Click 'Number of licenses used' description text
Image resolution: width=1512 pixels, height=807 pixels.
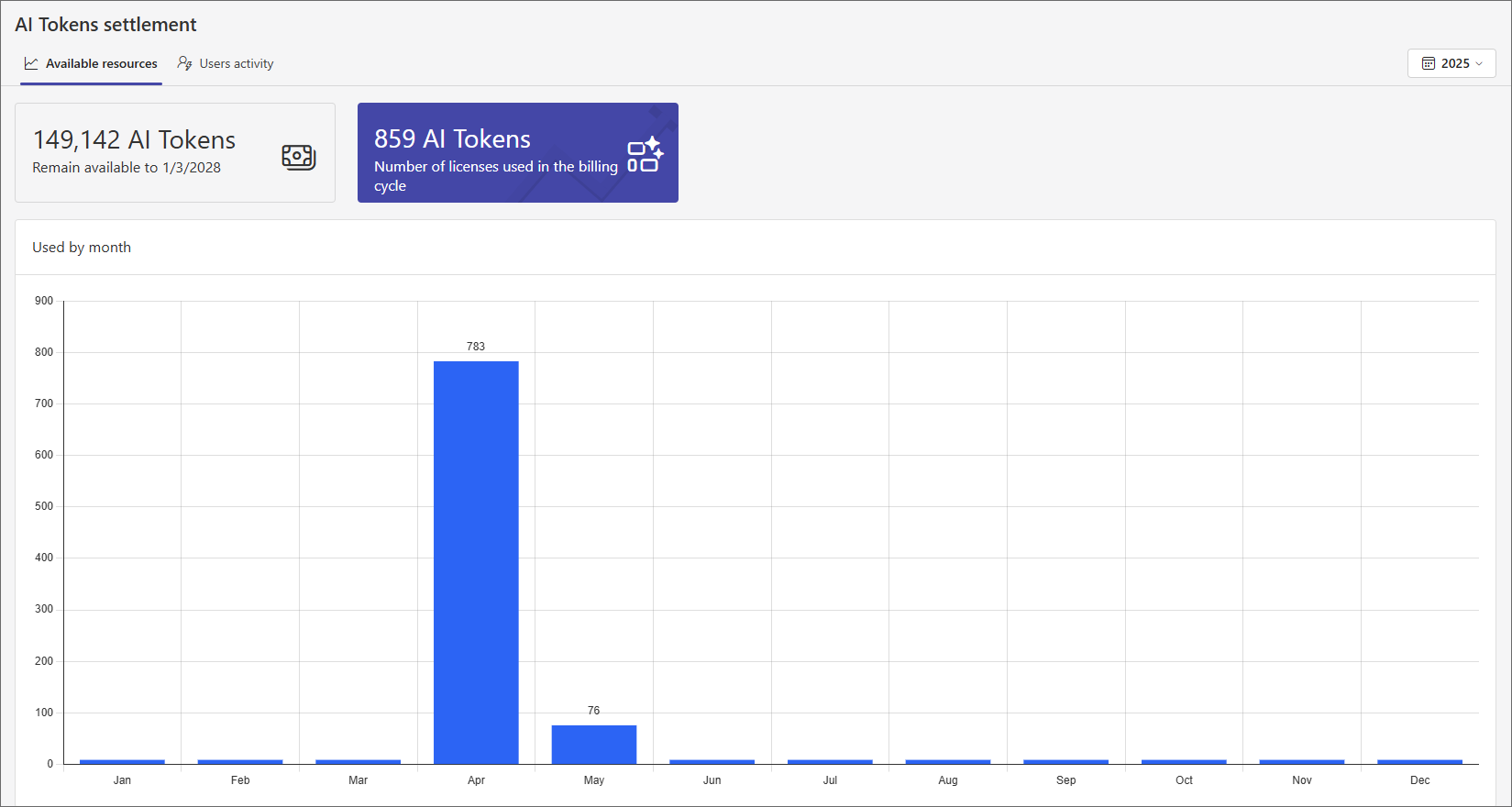[x=496, y=176]
